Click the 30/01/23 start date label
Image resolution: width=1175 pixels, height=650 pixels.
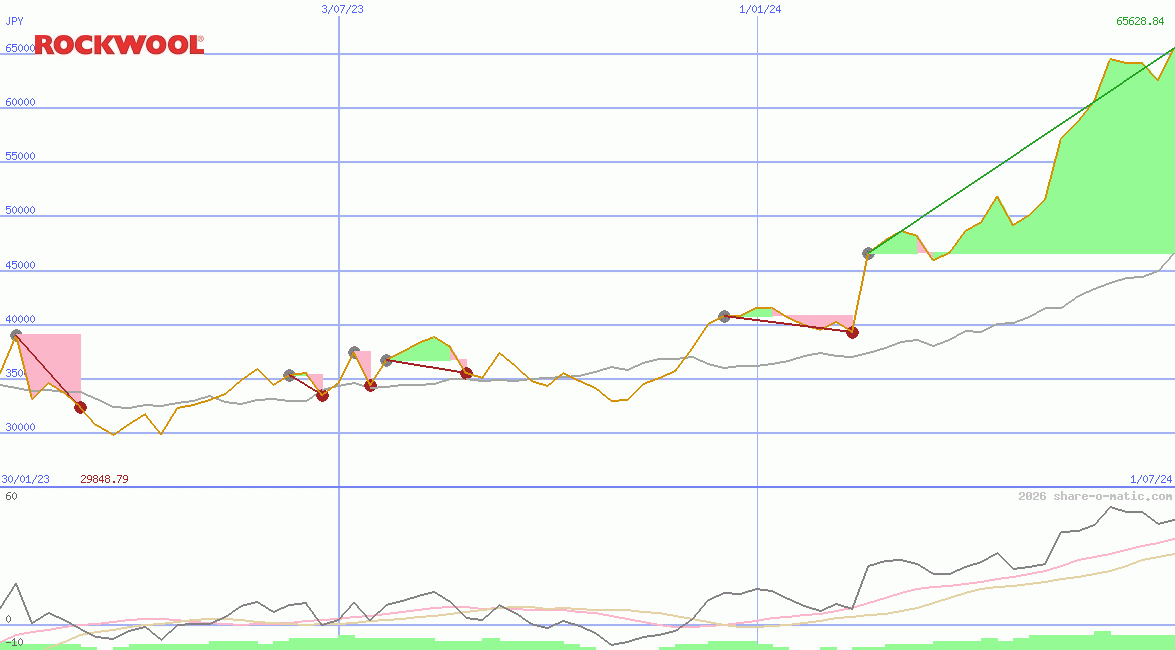tap(25, 479)
